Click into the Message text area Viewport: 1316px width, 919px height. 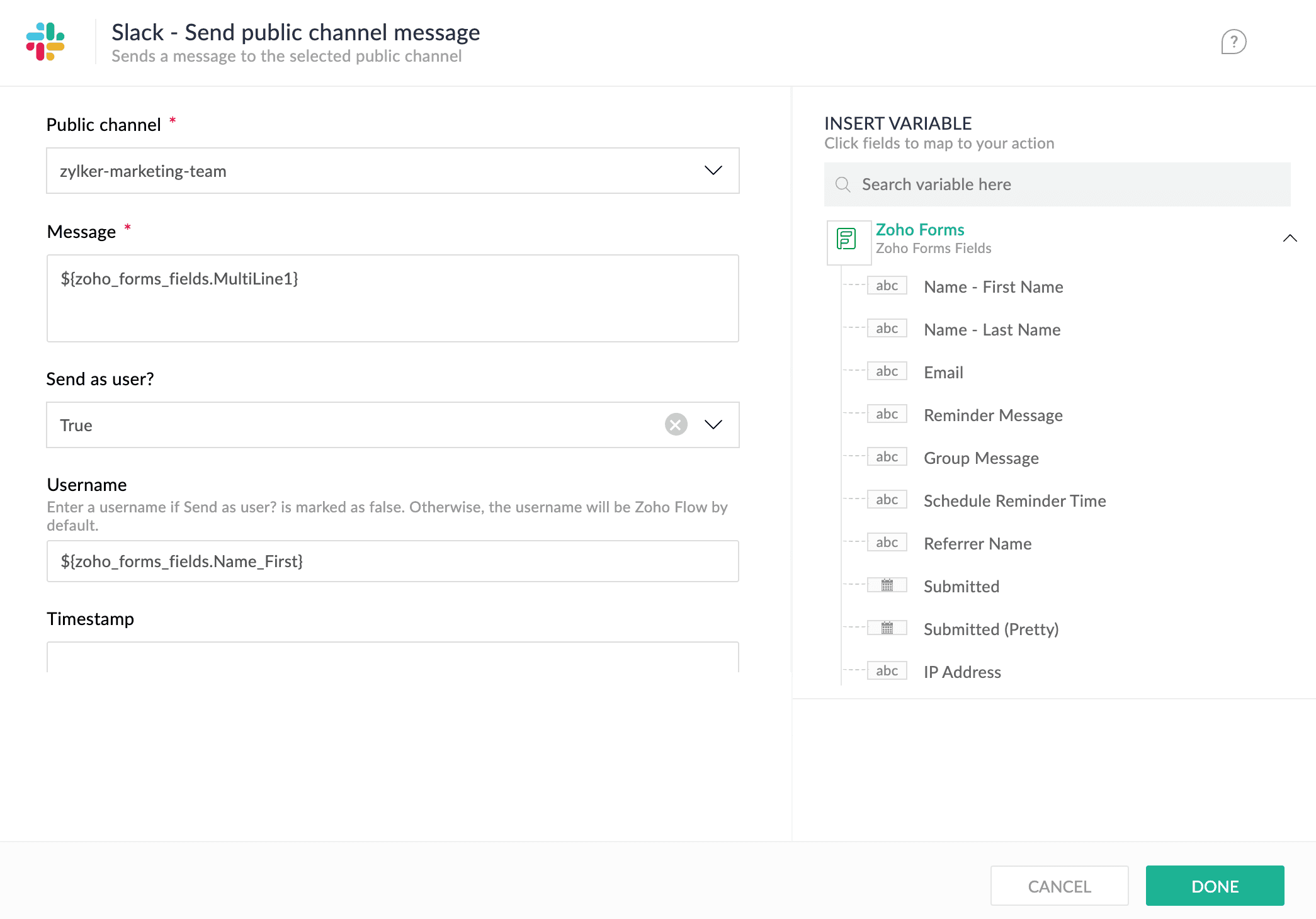[393, 298]
